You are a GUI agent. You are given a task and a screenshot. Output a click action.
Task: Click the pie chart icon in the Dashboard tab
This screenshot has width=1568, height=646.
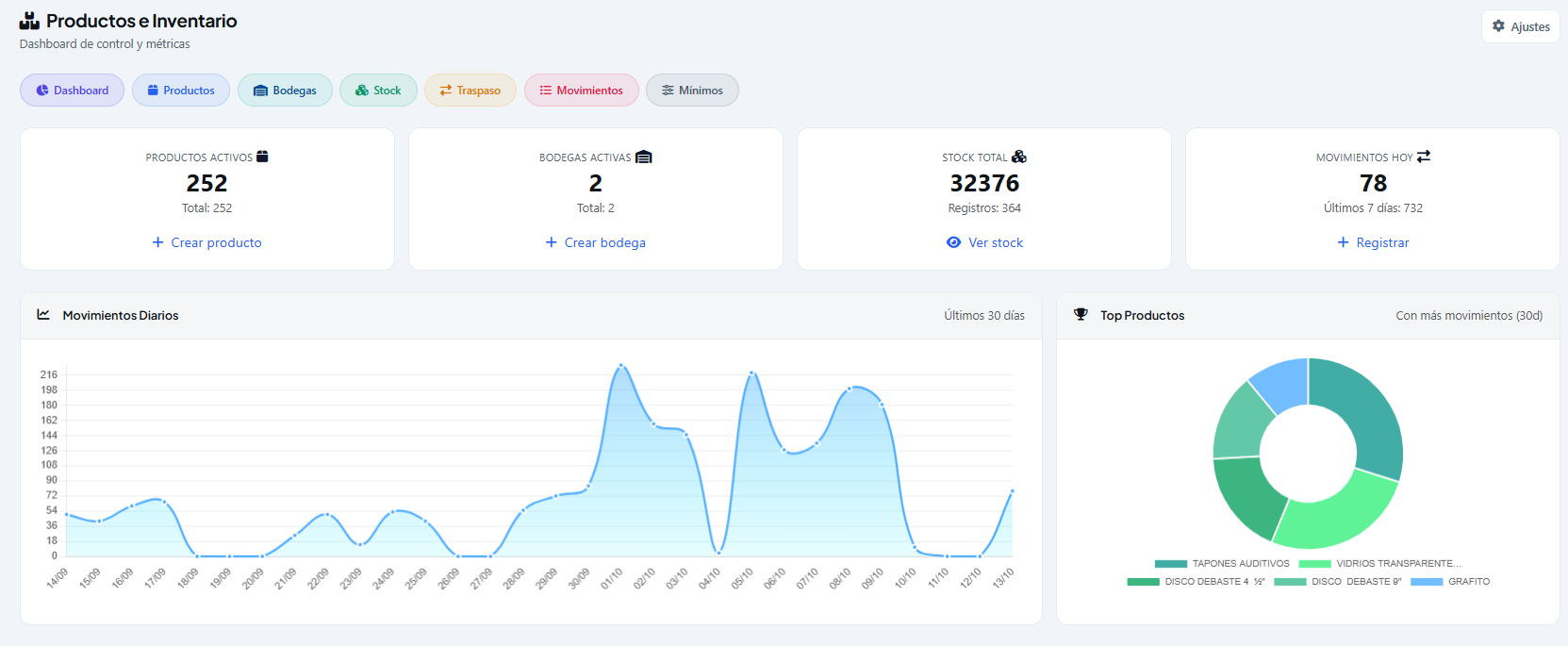pos(42,91)
